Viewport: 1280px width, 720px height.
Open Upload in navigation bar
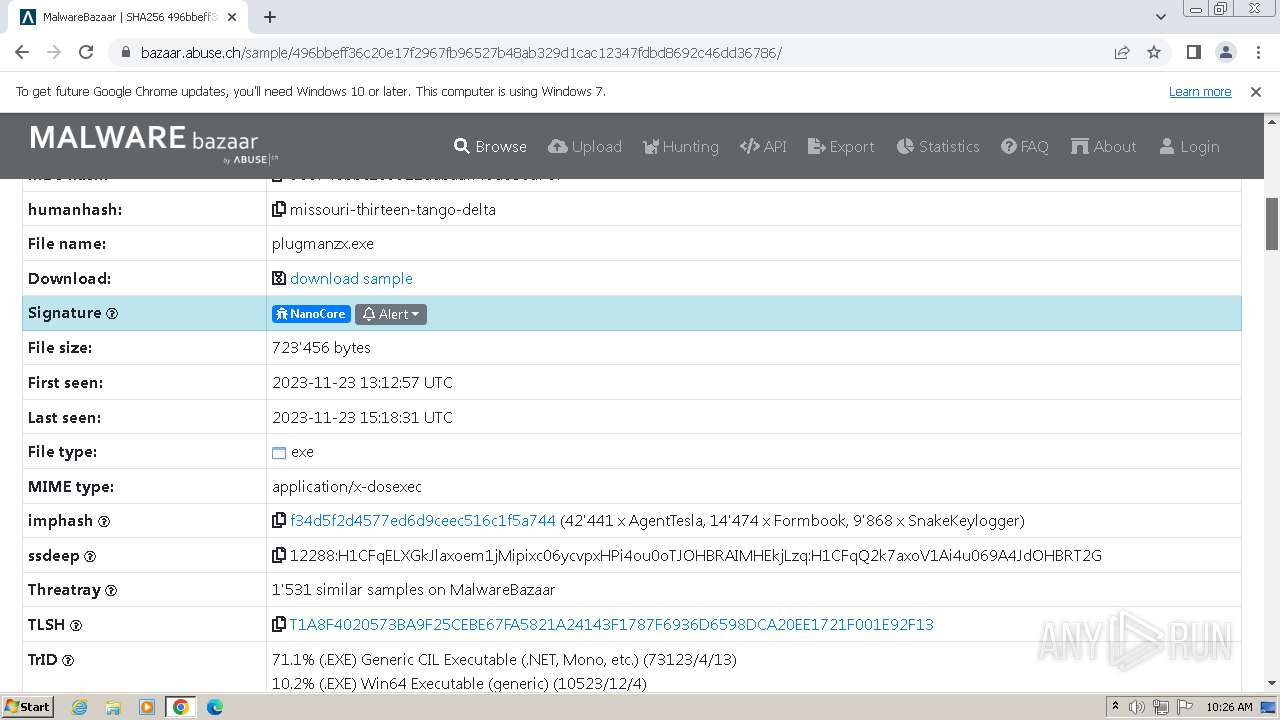point(585,146)
